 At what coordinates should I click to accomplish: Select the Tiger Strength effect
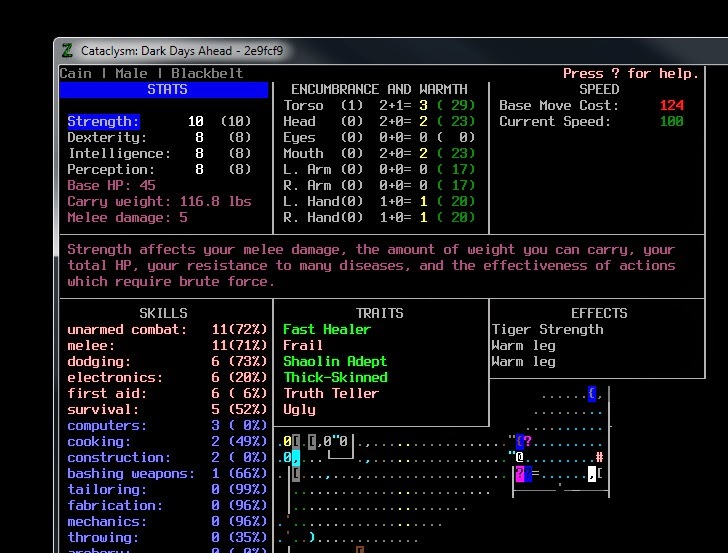[x=547, y=330]
